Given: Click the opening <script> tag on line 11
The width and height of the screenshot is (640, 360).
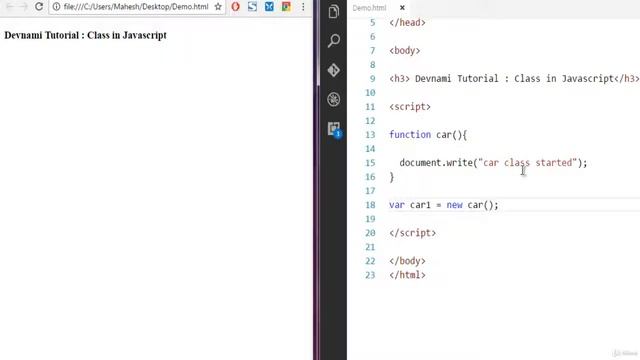Looking at the screenshot, I should [x=410, y=107].
